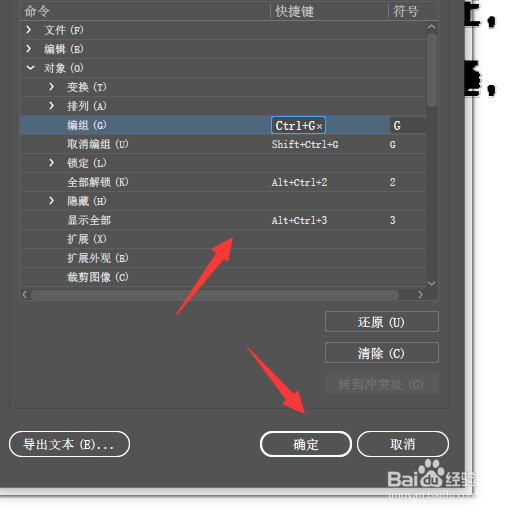Click the 导出文本 (E)... button
This screenshot has height=513, width=505.
69,444
